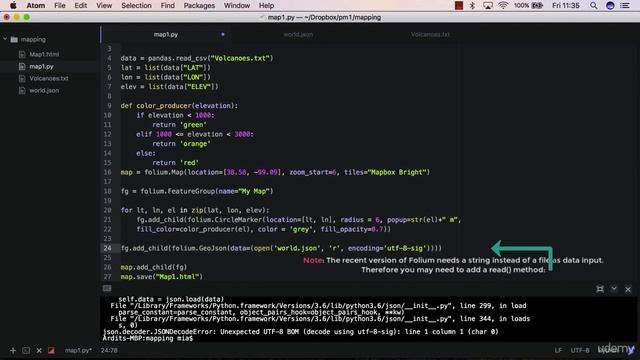Open the Find menu
This screenshot has height=360, width=640.
click(167, 5)
